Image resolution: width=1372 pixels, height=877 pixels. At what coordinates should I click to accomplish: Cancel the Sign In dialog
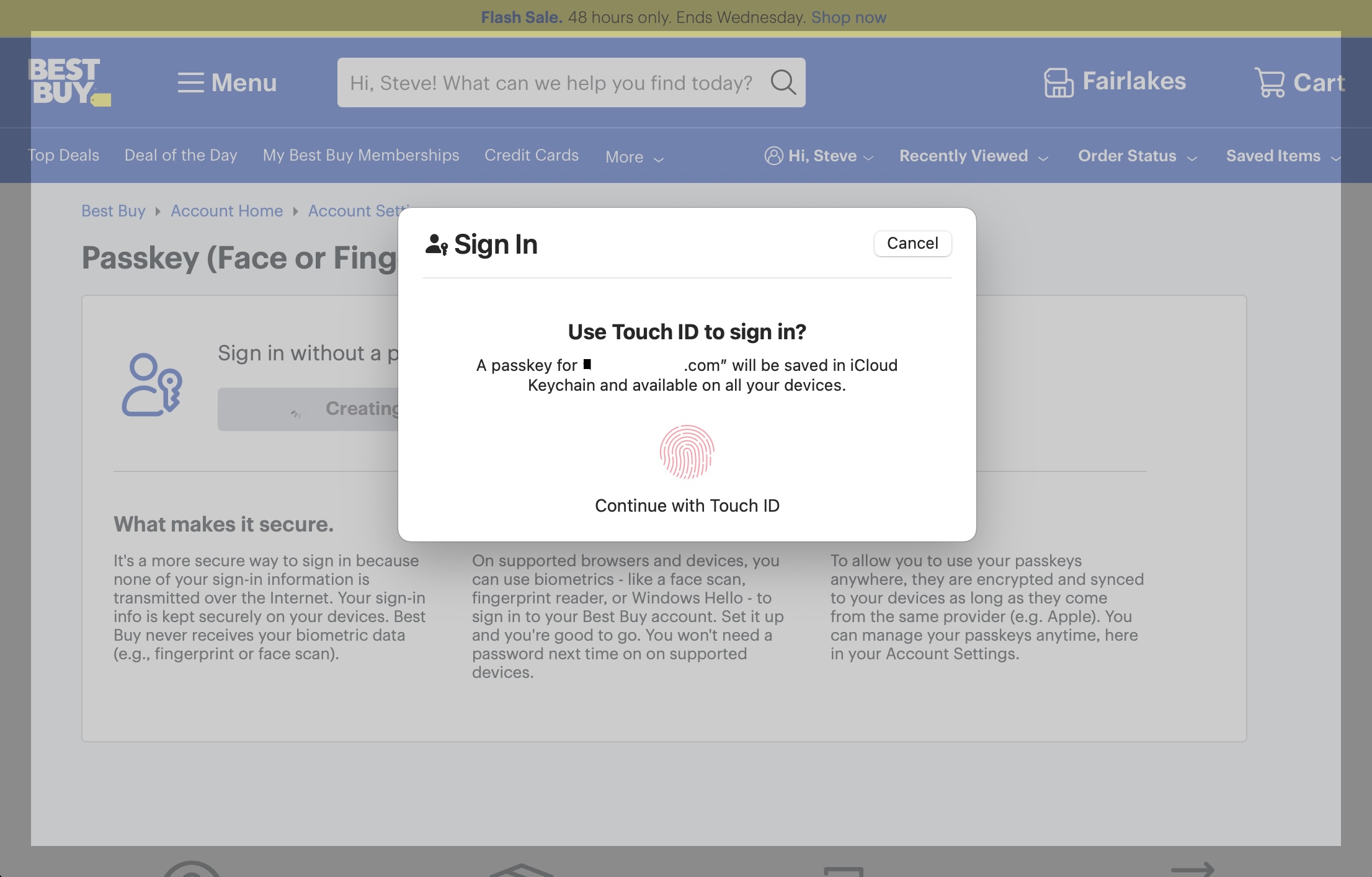point(912,243)
